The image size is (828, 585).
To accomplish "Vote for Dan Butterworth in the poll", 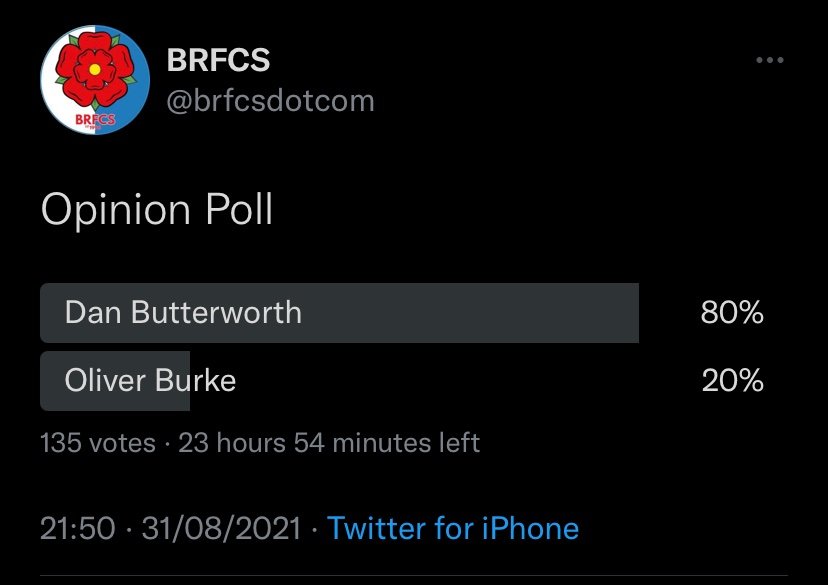I will (x=402, y=313).
